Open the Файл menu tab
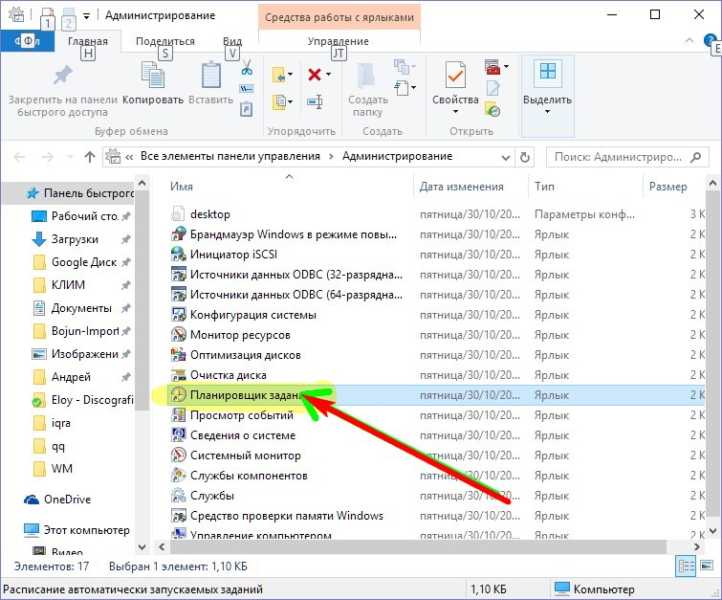Screen dimensions: 722x600 27,41
